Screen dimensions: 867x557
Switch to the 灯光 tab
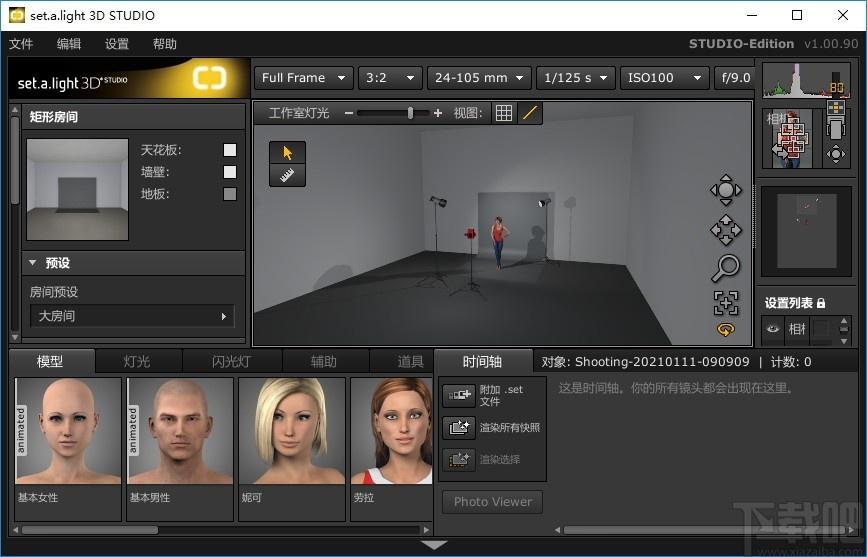(x=138, y=362)
